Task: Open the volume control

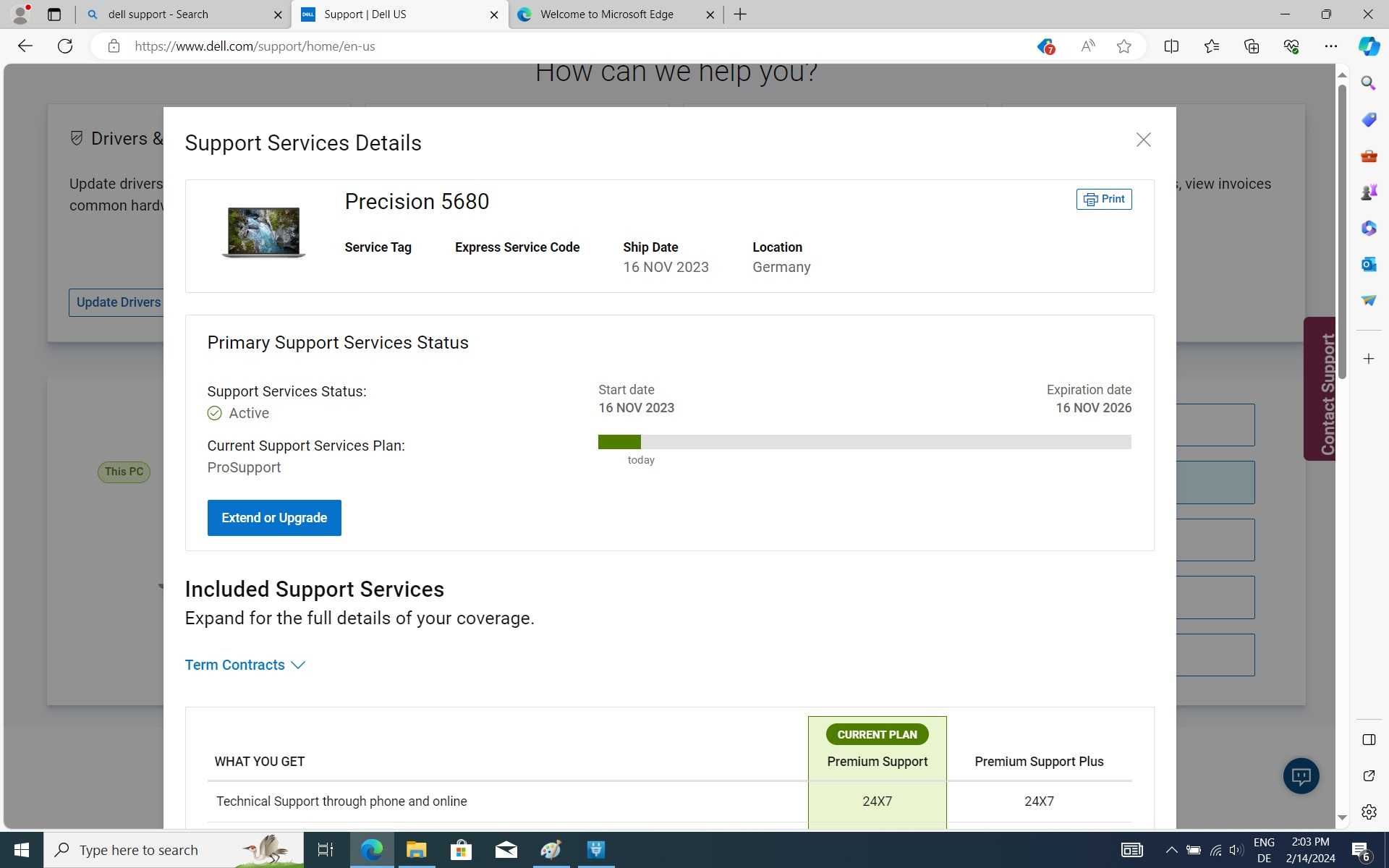Action: [x=1236, y=850]
